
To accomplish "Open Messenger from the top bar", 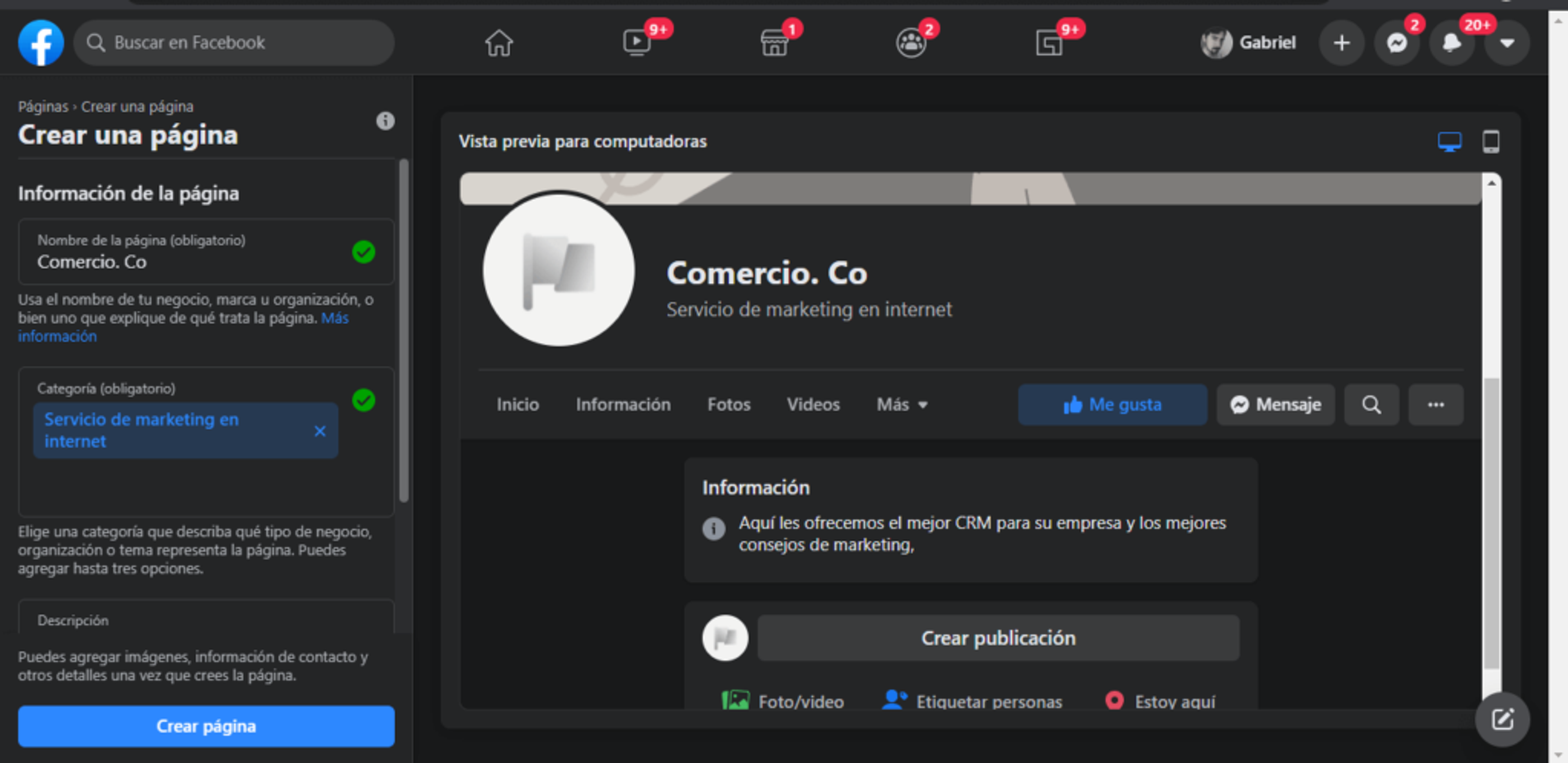I will click(1397, 42).
